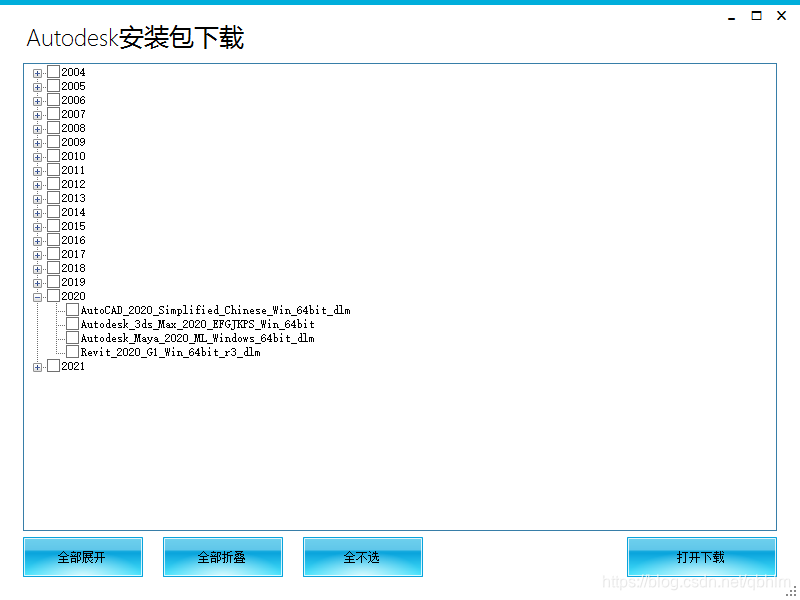The height and width of the screenshot is (600, 800).
Task: Check the Autodesk_Maya_2020 package box
Action: tap(72, 337)
